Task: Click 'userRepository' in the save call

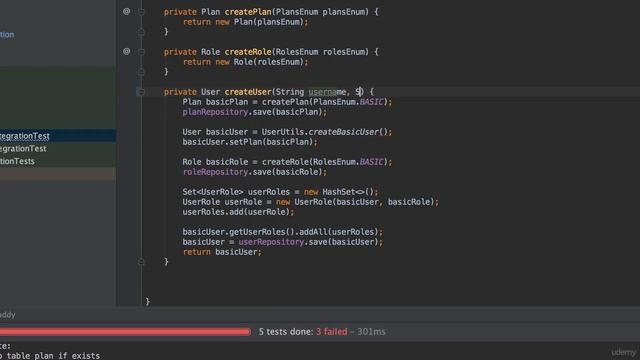Action: 271,242
